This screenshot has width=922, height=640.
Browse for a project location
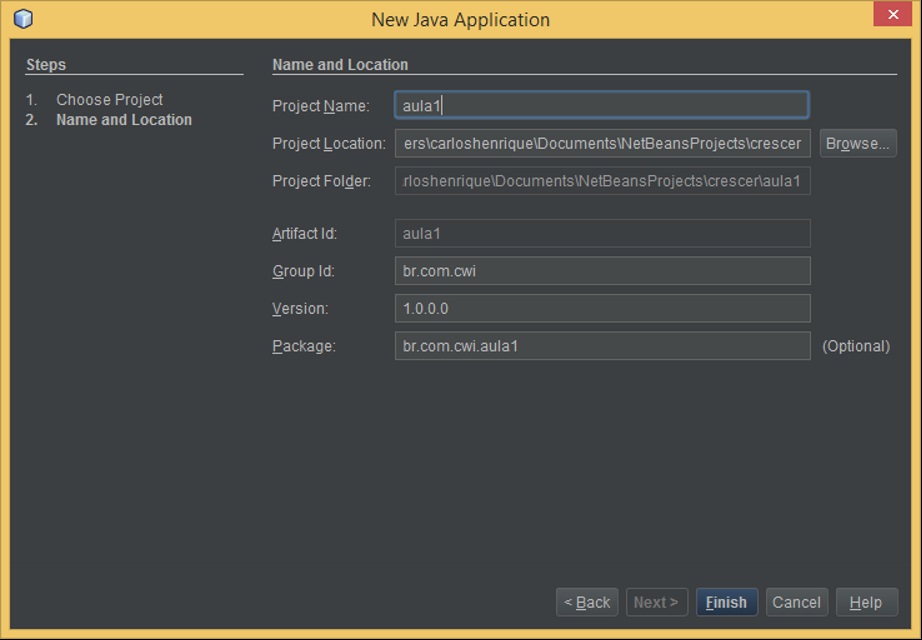click(x=858, y=144)
